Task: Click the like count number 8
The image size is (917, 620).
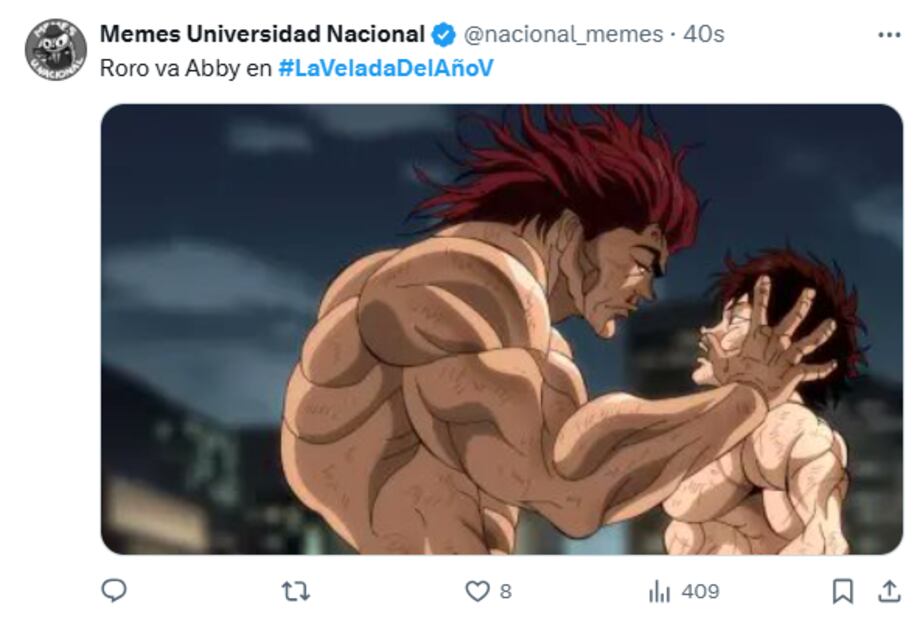Action: coord(506,591)
